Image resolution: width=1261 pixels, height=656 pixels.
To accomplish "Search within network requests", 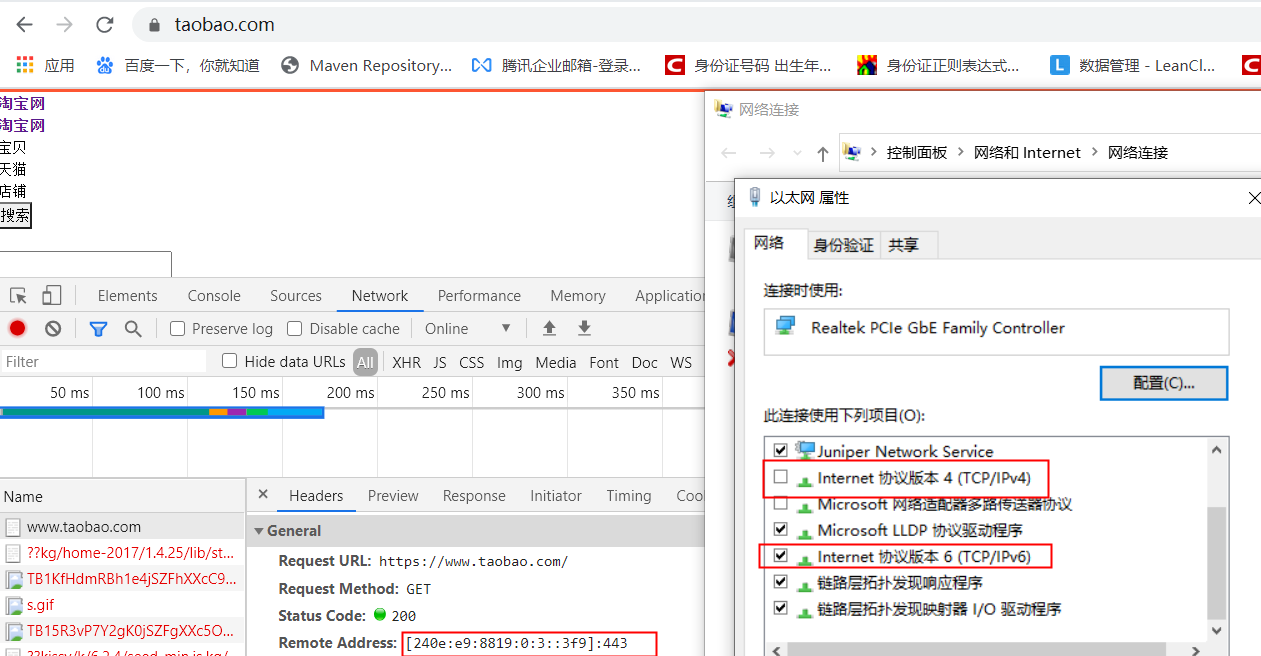I will click(133, 328).
